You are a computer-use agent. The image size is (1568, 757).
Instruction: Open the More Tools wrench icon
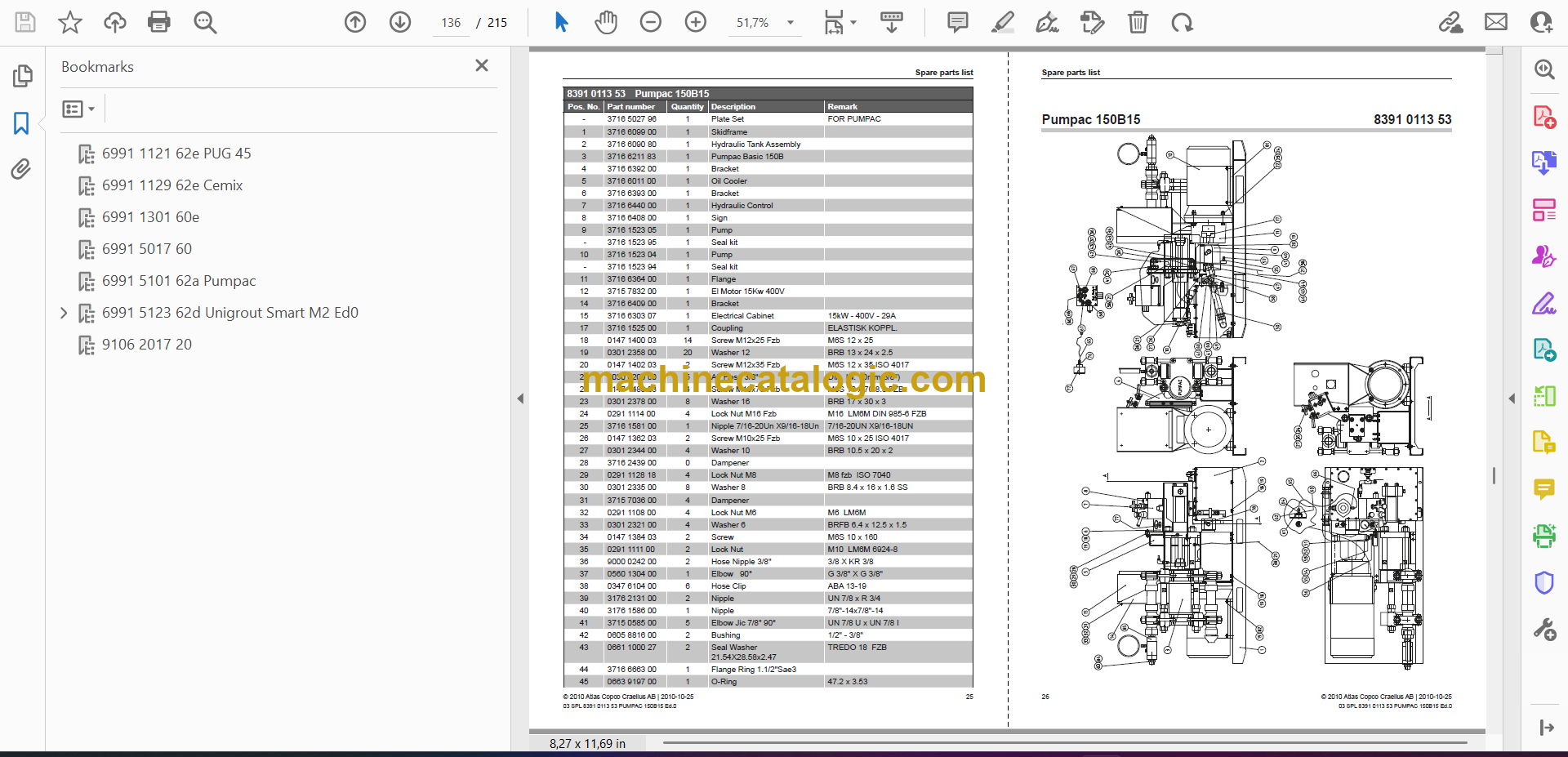[x=1544, y=630]
